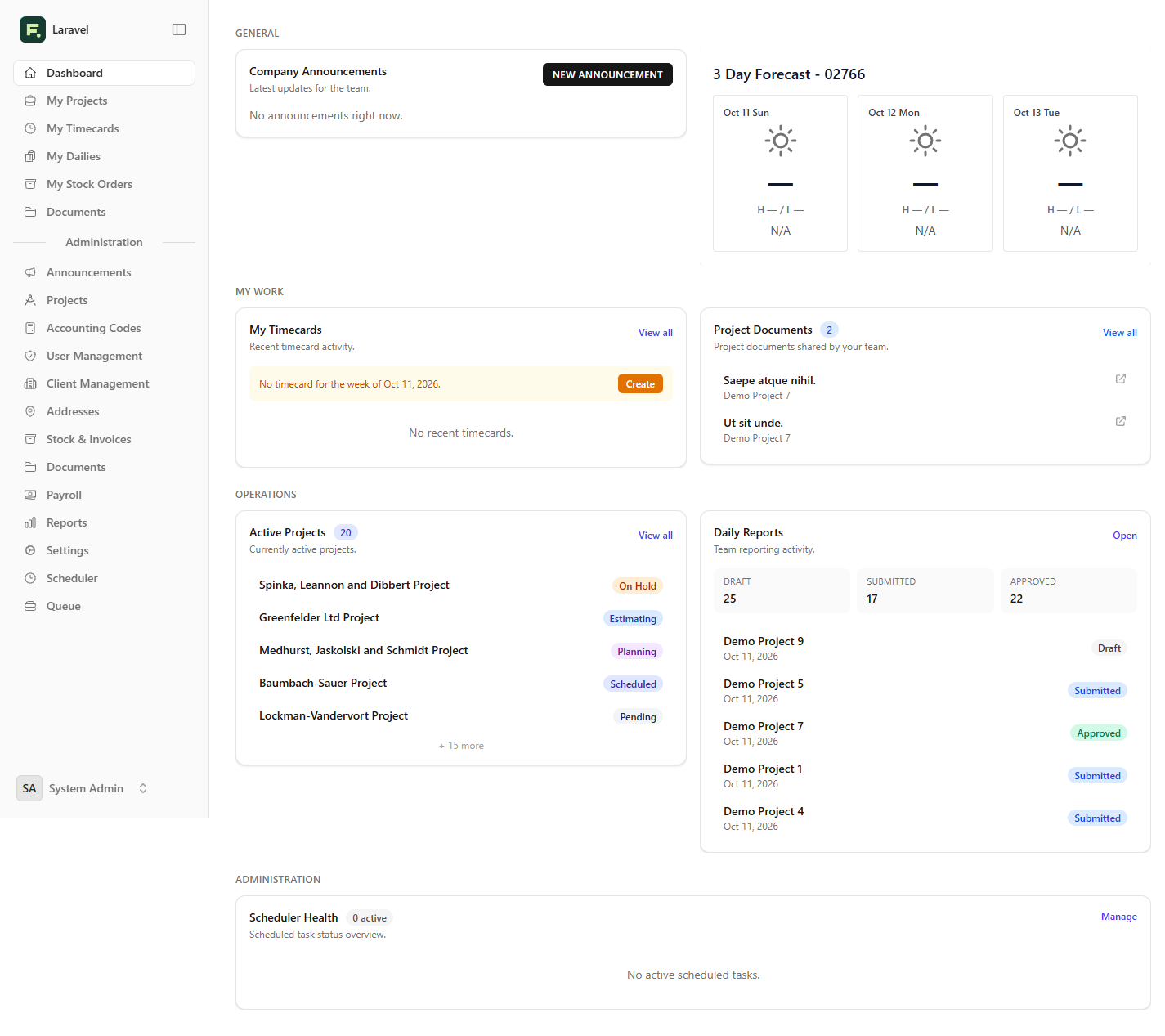Click the Reports bar chart icon
This screenshot has height=1036, width=1165.
click(30, 522)
